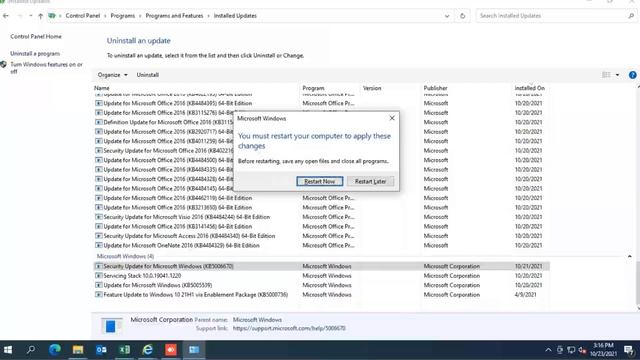
Task: Click the icon beside Servicing Stack entry
Action: 98,276
